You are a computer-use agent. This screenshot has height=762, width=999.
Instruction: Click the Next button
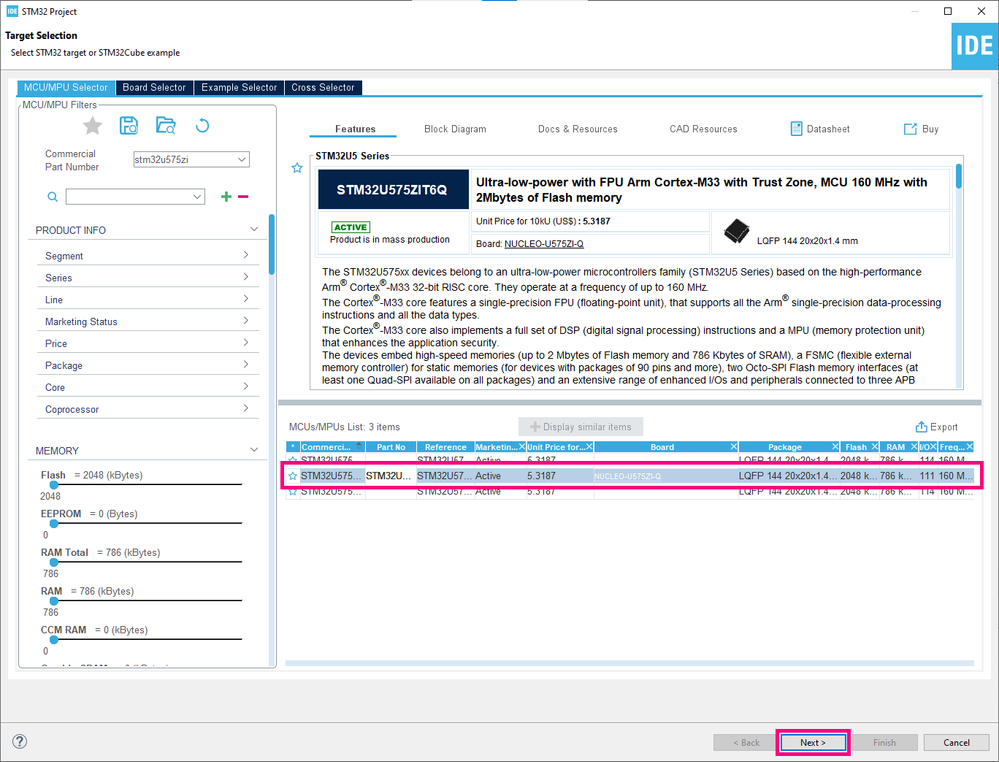coord(813,742)
